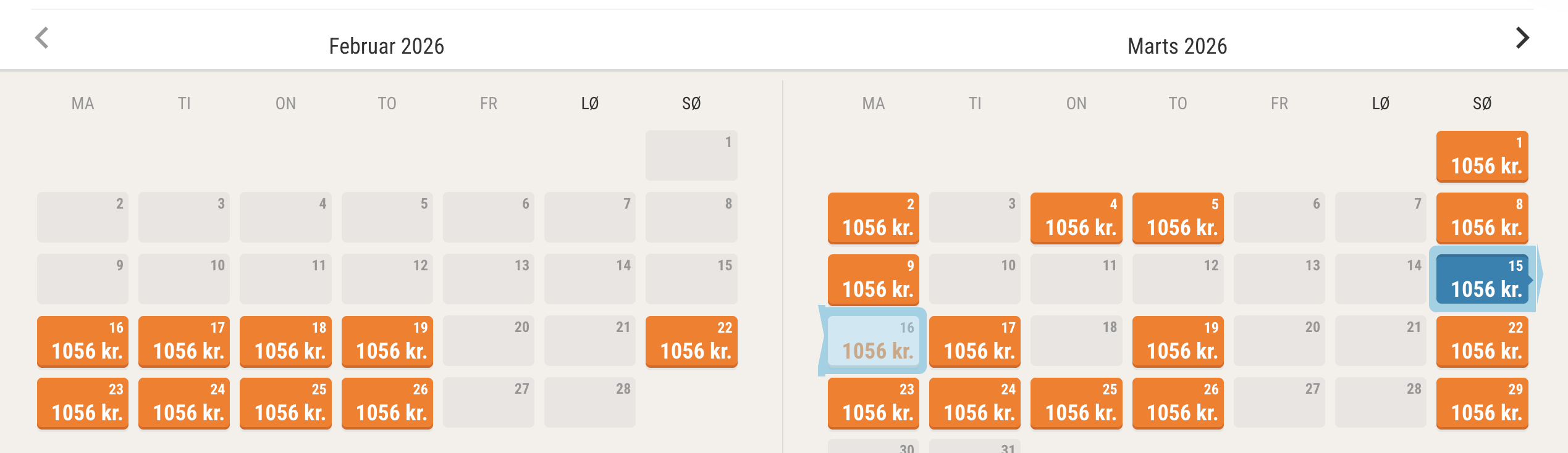Select February 19 priced 1056 kr.
Viewport: 1568px width, 453px height.
pyautogui.click(x=387, y=341)
